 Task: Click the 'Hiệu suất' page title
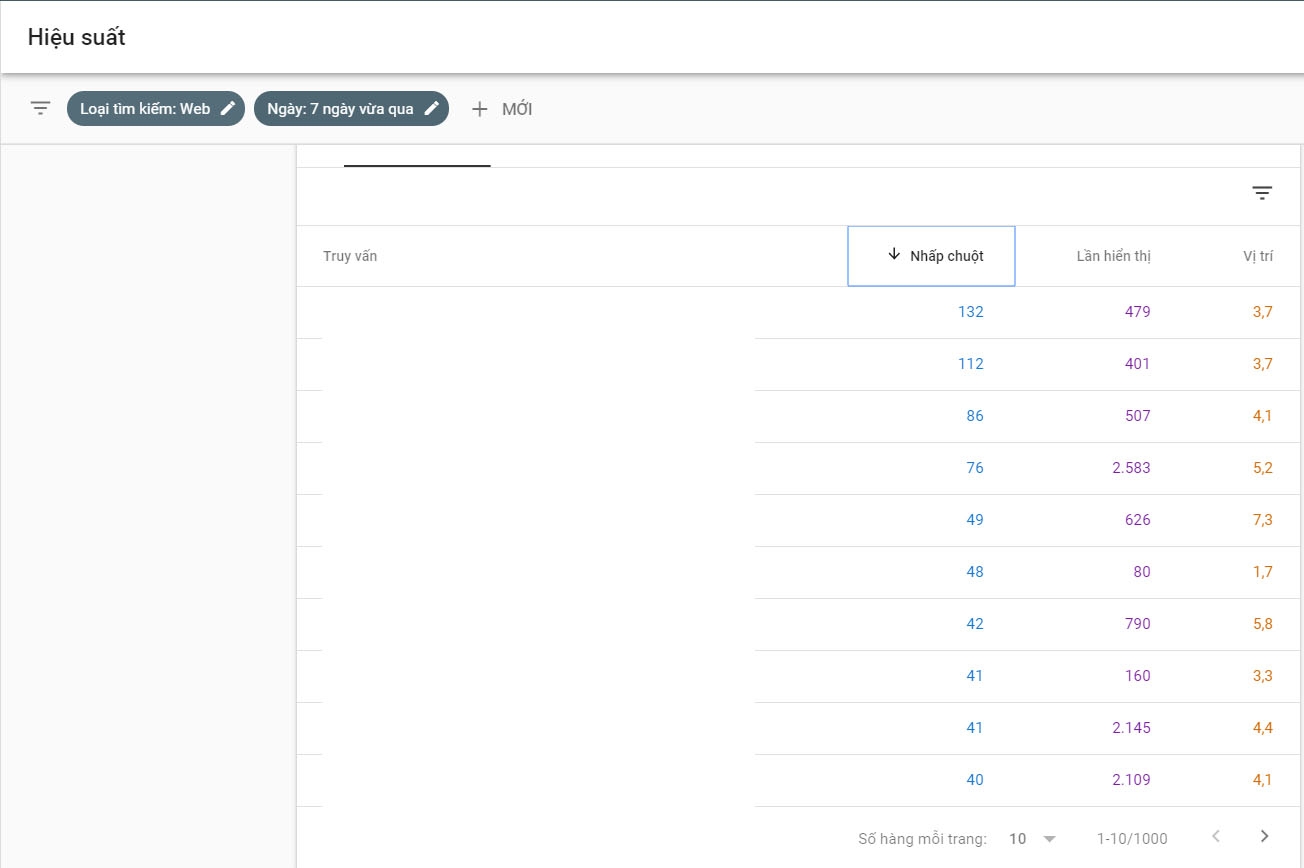(76, 38)
